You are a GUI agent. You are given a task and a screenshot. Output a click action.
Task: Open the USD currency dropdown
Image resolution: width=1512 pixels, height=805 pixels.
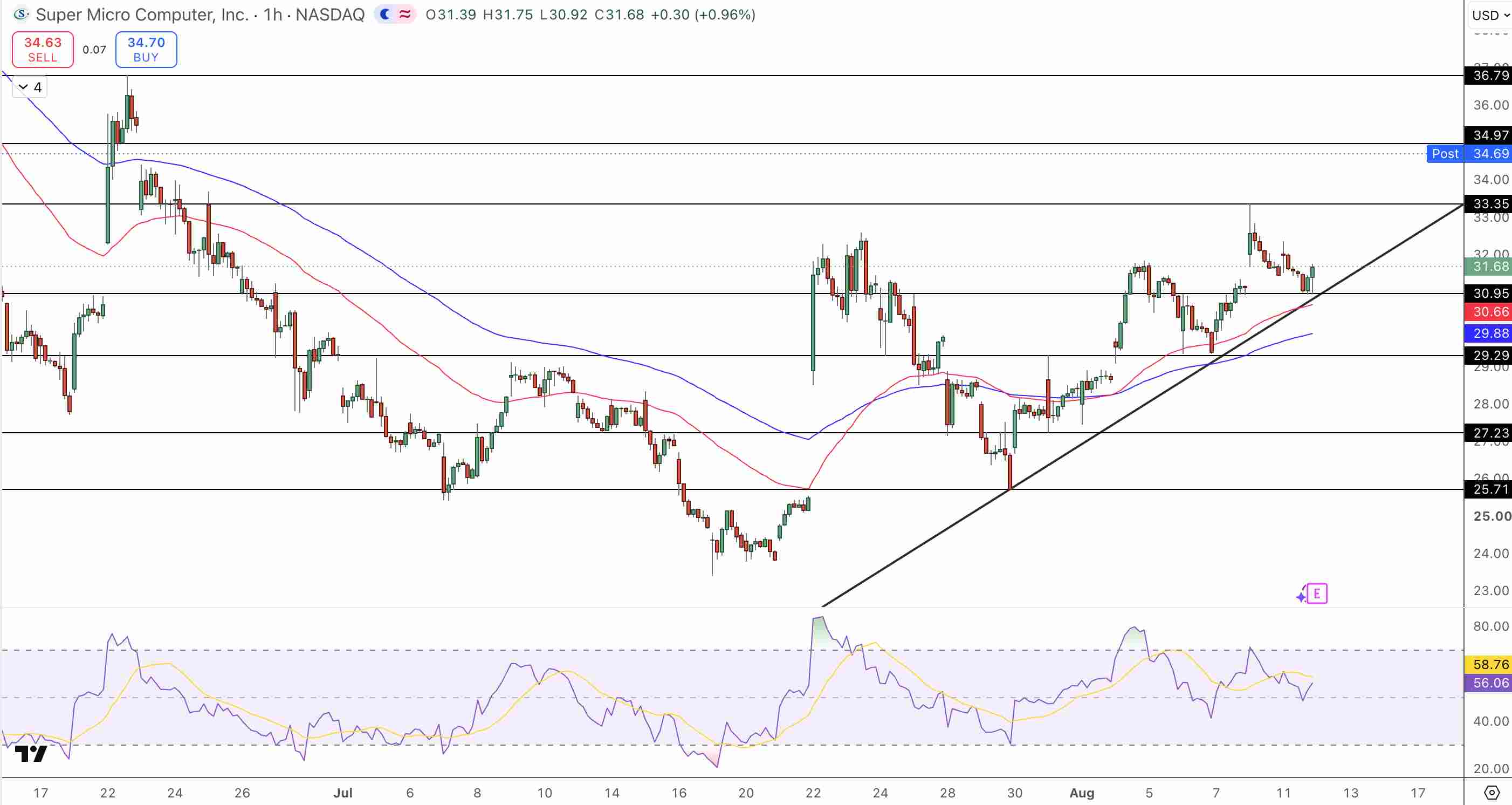coord(1490,15)
